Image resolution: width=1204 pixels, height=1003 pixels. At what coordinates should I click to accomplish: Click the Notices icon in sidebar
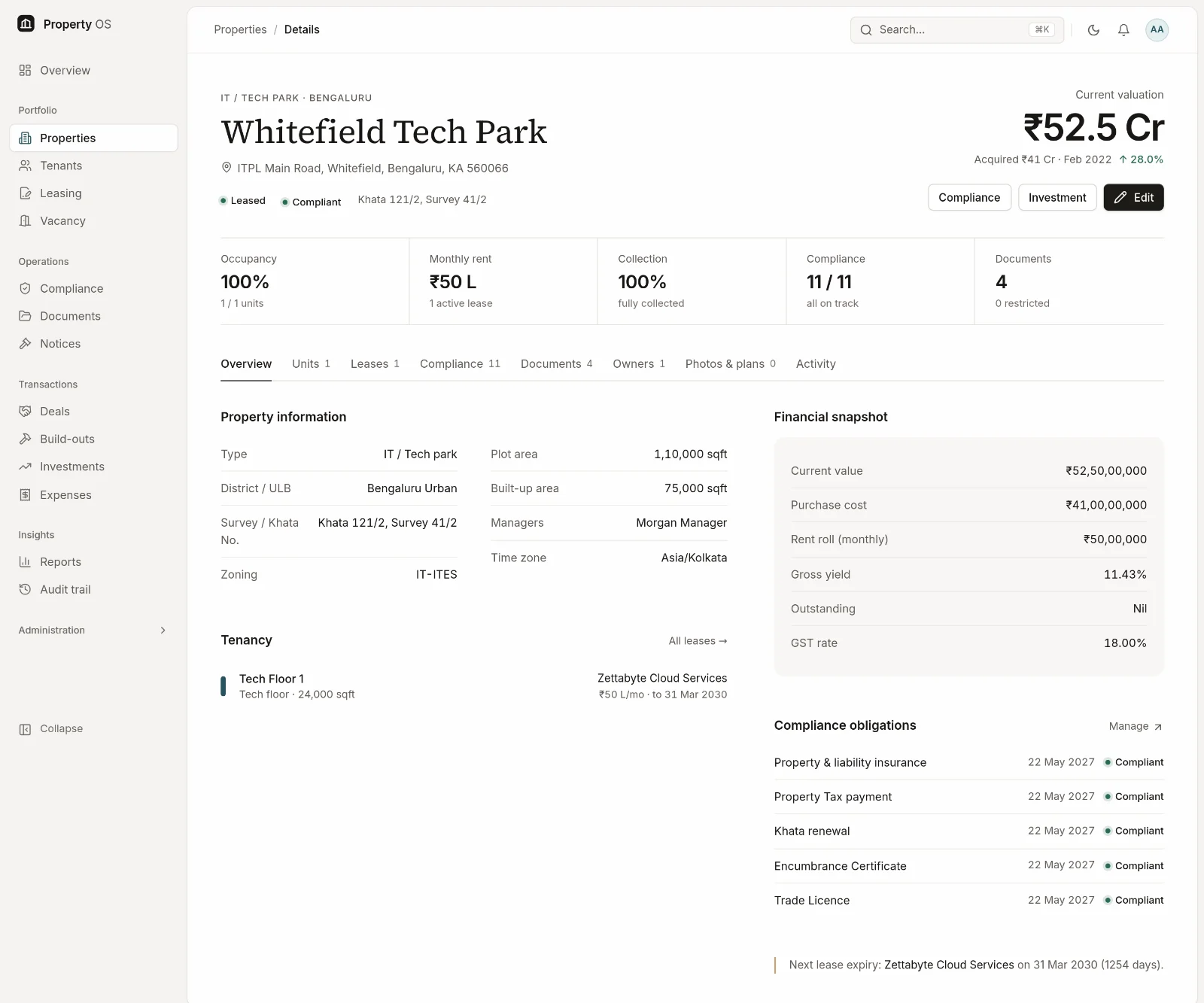pos(25,343)
